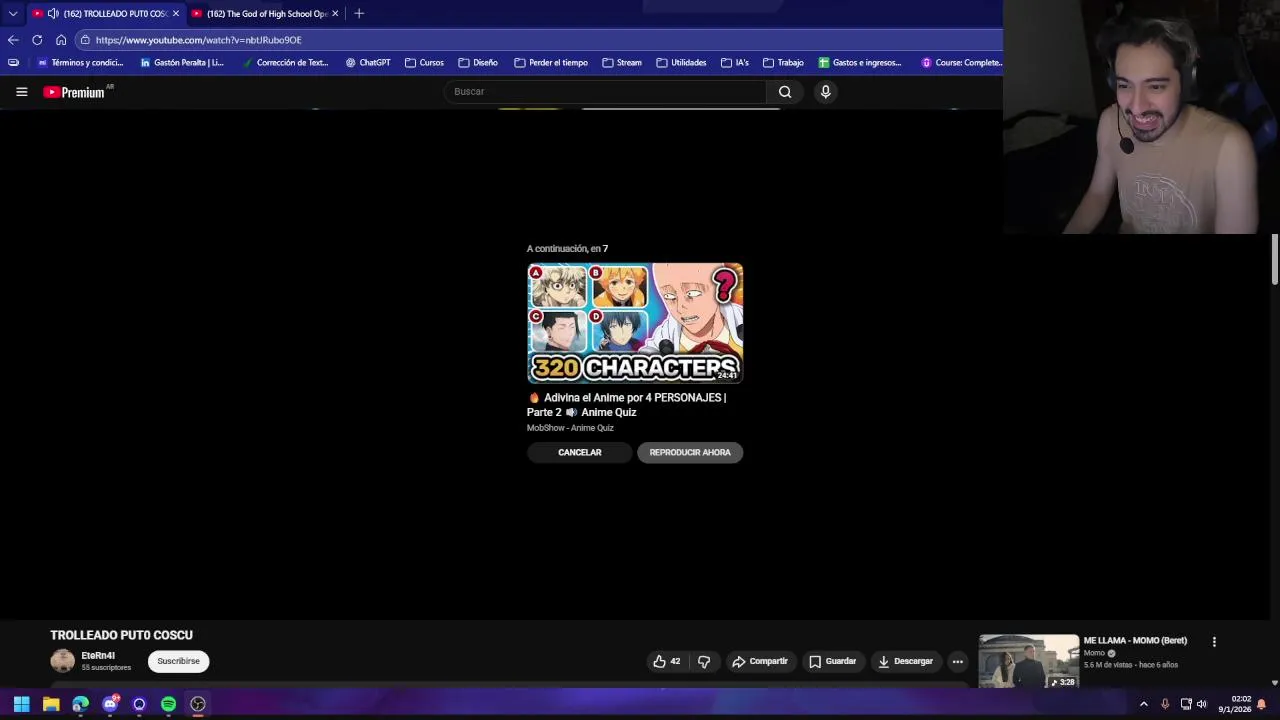Image resolution: width=1280 pixels, height=720 pixels.
Task: Open system tray volume icon
Action: tap(1202, 704)
